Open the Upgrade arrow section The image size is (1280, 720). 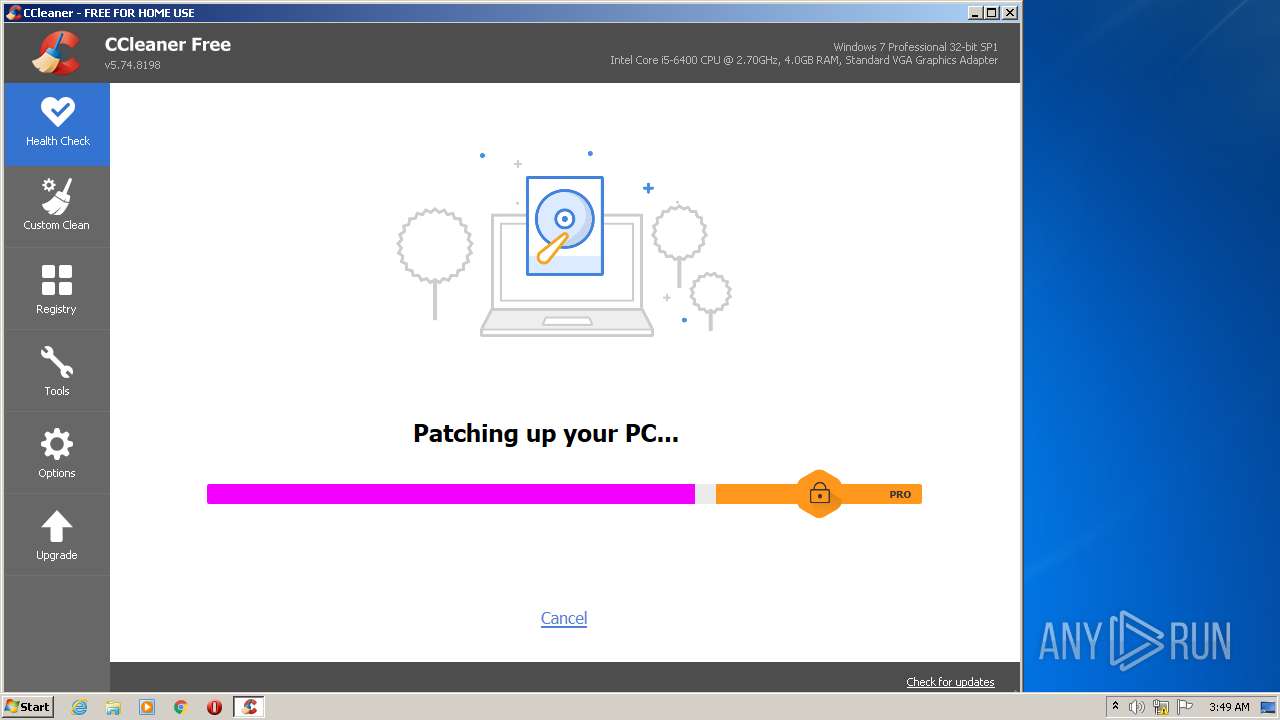(x=57, y=535)
